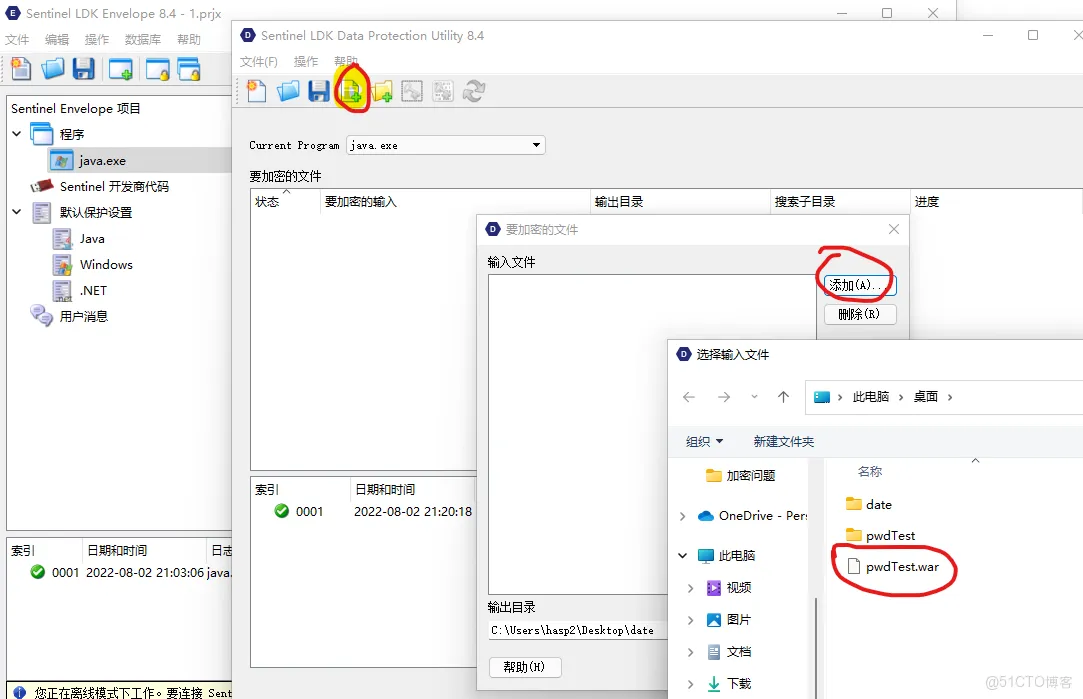Screen dimensions: 1083x699
Task: Open 操作 menu in Envelope window
Action: pyautogui.click(x=97, y=40)
